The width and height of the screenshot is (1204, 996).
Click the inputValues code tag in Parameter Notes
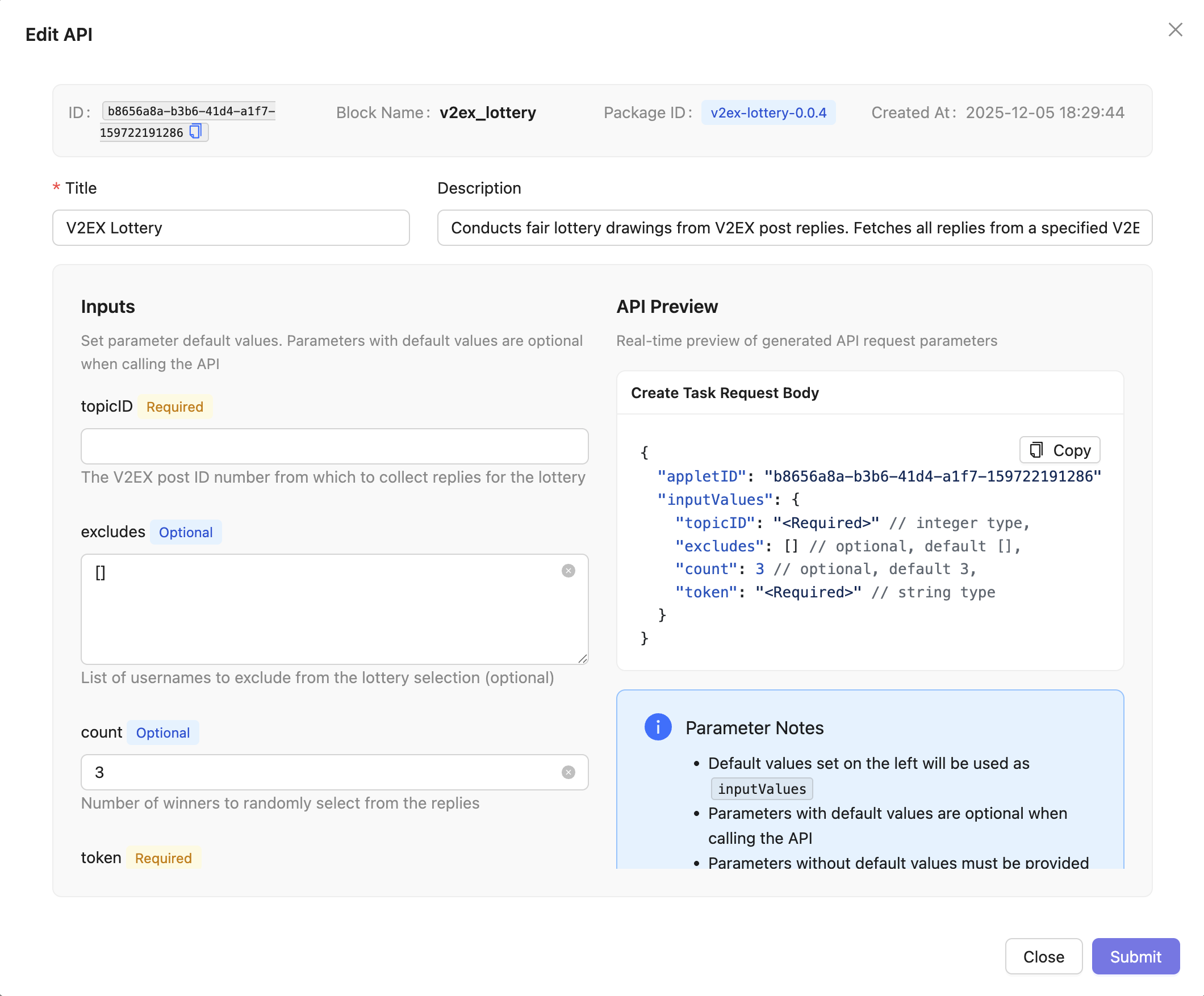pyautogui.click(x=762, y=788)
